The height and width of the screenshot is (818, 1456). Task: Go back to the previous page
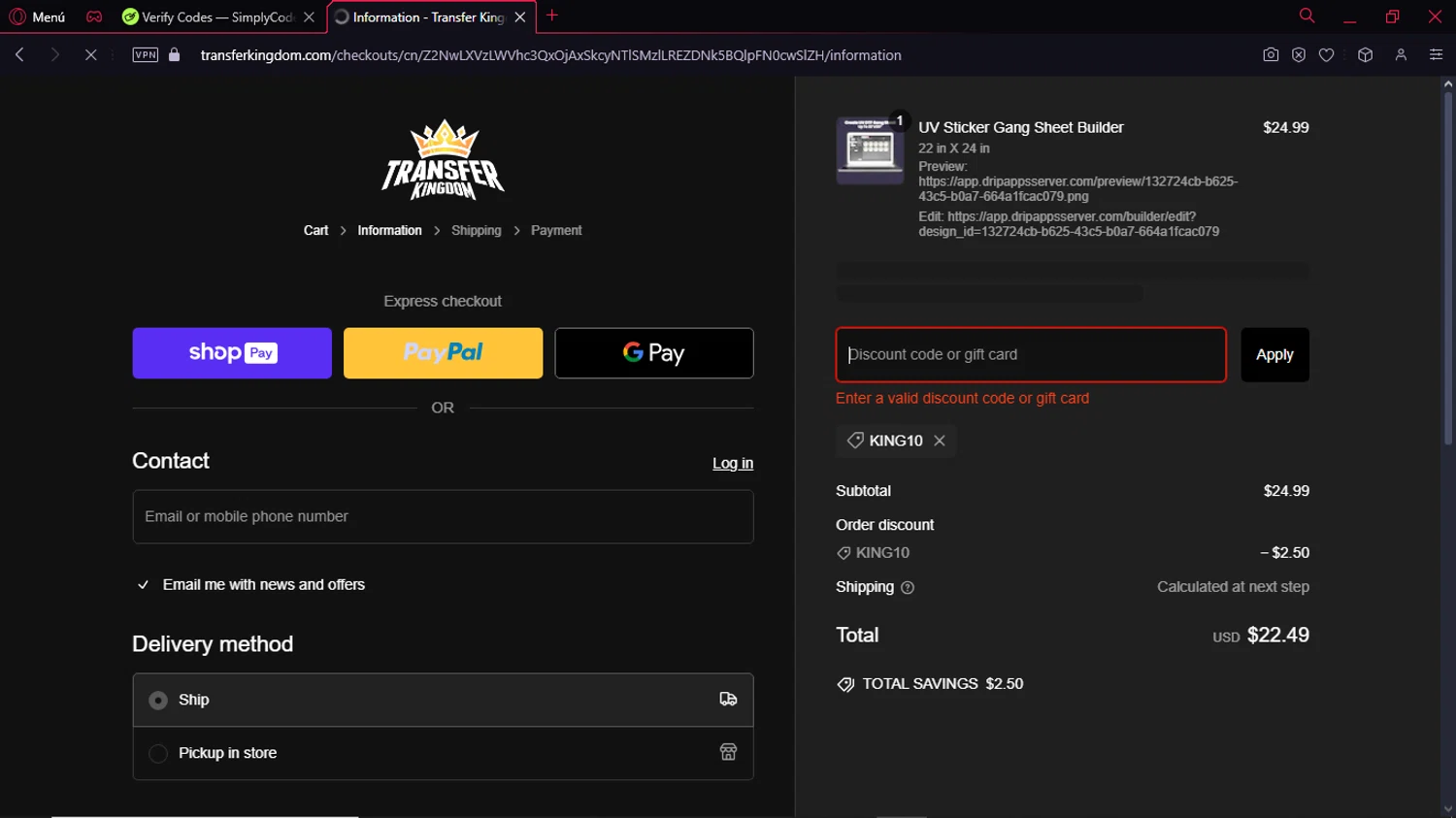19,55
